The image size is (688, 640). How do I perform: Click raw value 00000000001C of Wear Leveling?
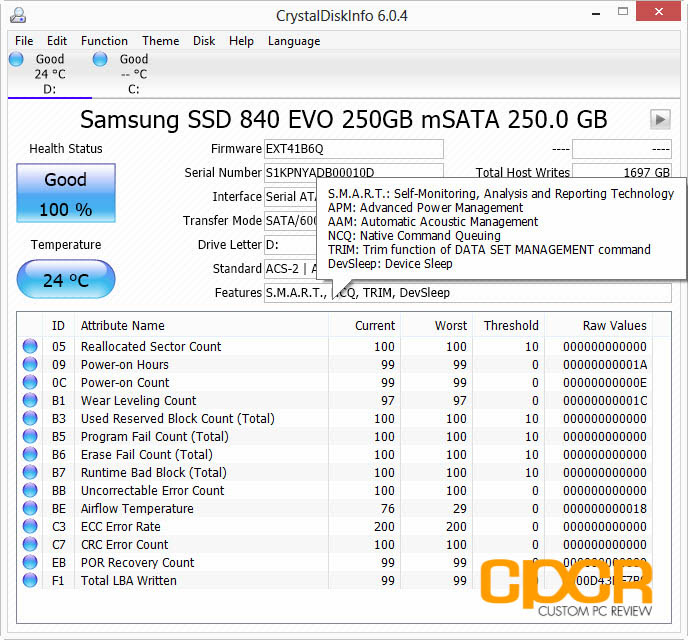coord(605,400)
